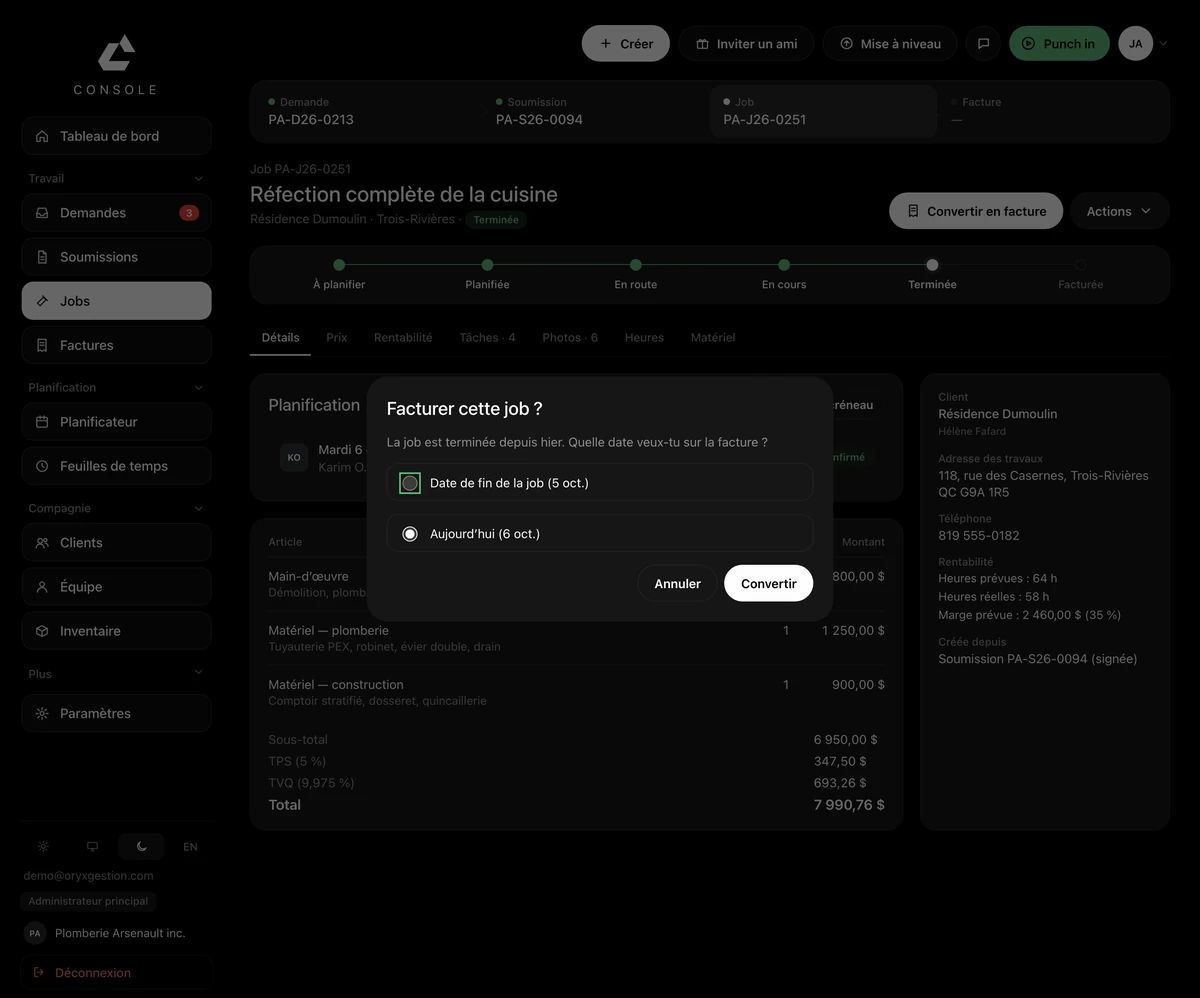Click the Feuilles de temps clock icon

click(42, 466)
